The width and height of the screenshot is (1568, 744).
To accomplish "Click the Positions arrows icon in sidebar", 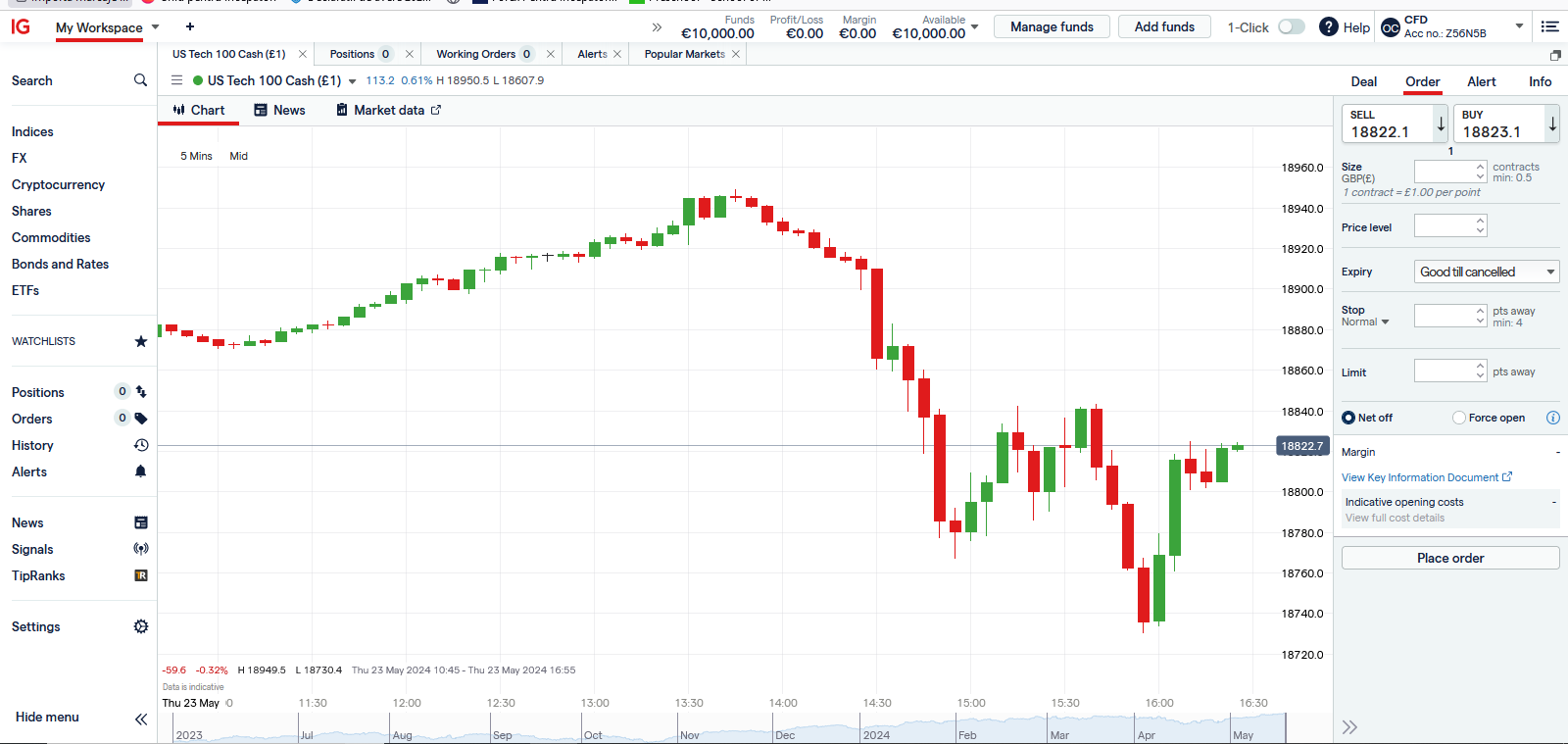I will click(141, 392).
